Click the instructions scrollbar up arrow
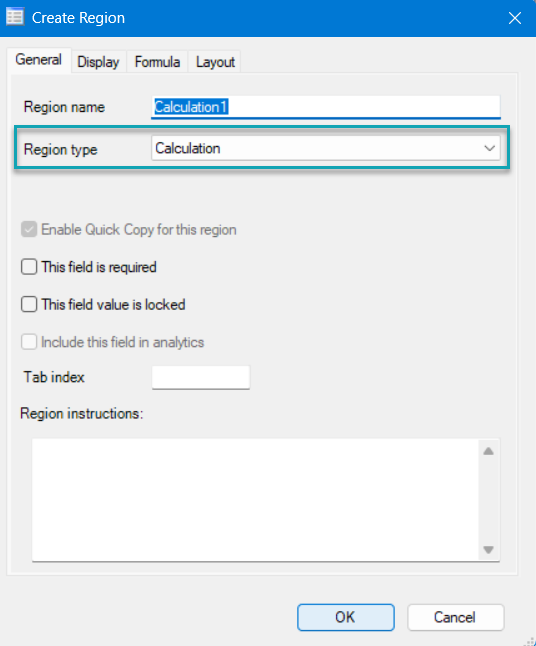The image size is (536, 646). [489, 451]
